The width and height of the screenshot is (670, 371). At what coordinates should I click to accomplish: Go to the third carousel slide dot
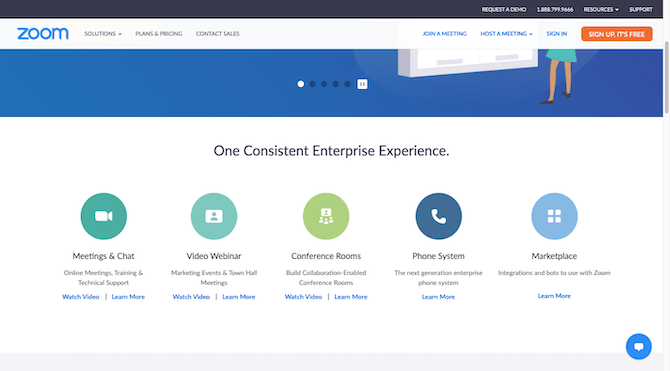(x=324, y=84)
